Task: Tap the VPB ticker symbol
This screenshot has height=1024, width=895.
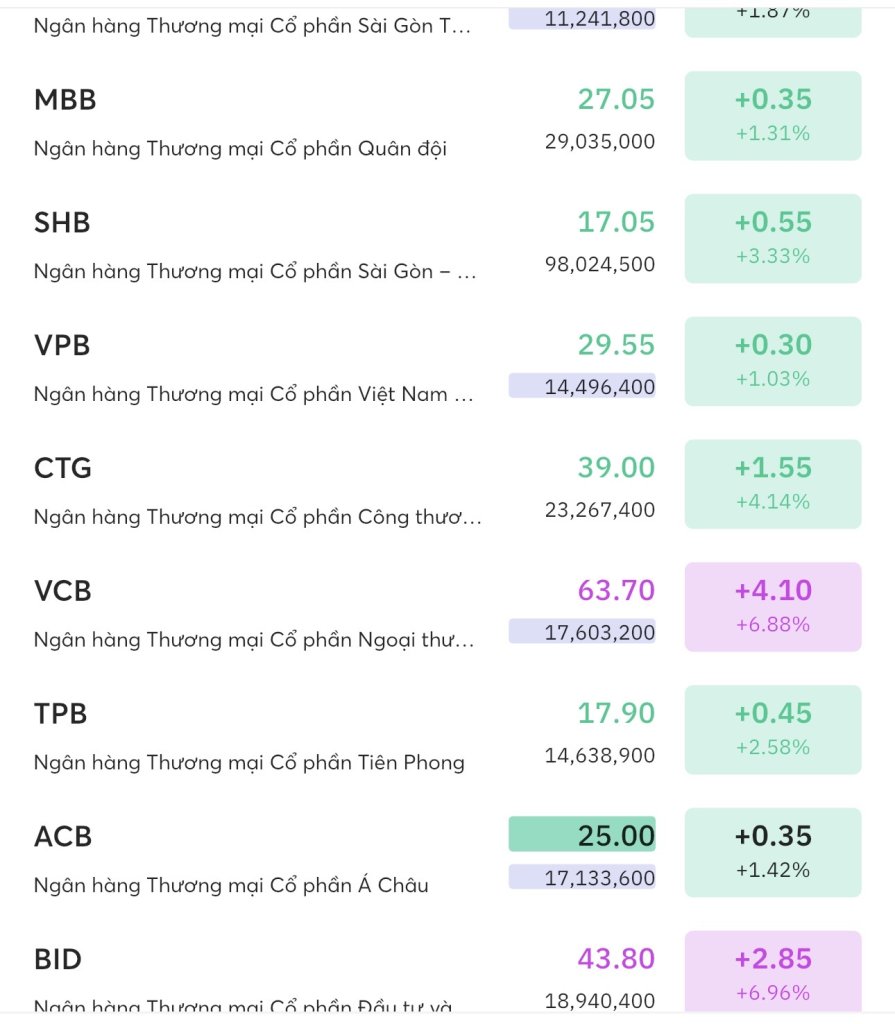Action: point(62,345)
